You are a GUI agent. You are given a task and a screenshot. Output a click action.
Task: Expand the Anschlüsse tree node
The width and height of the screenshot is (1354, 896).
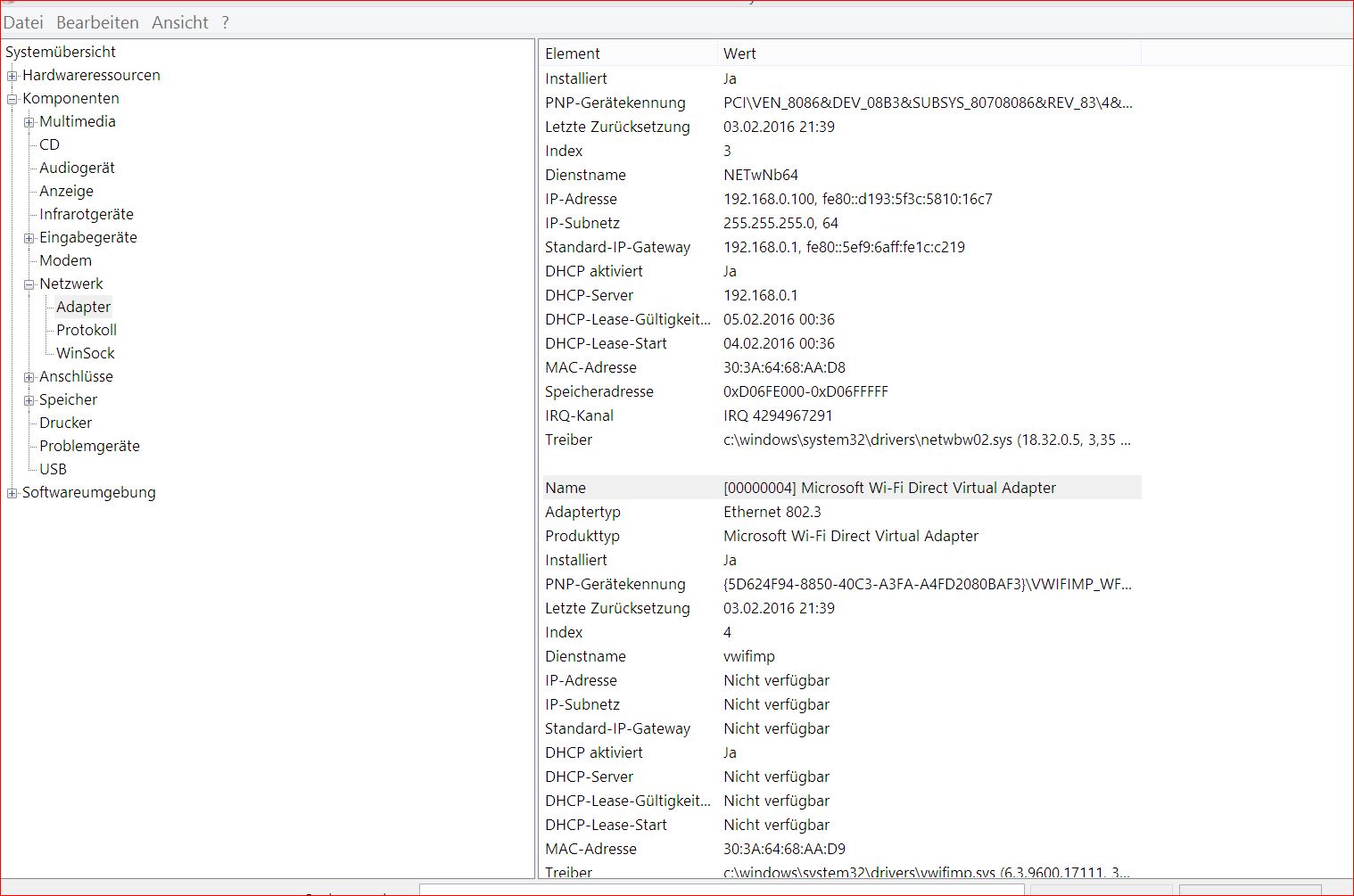(x=29, y=376)
